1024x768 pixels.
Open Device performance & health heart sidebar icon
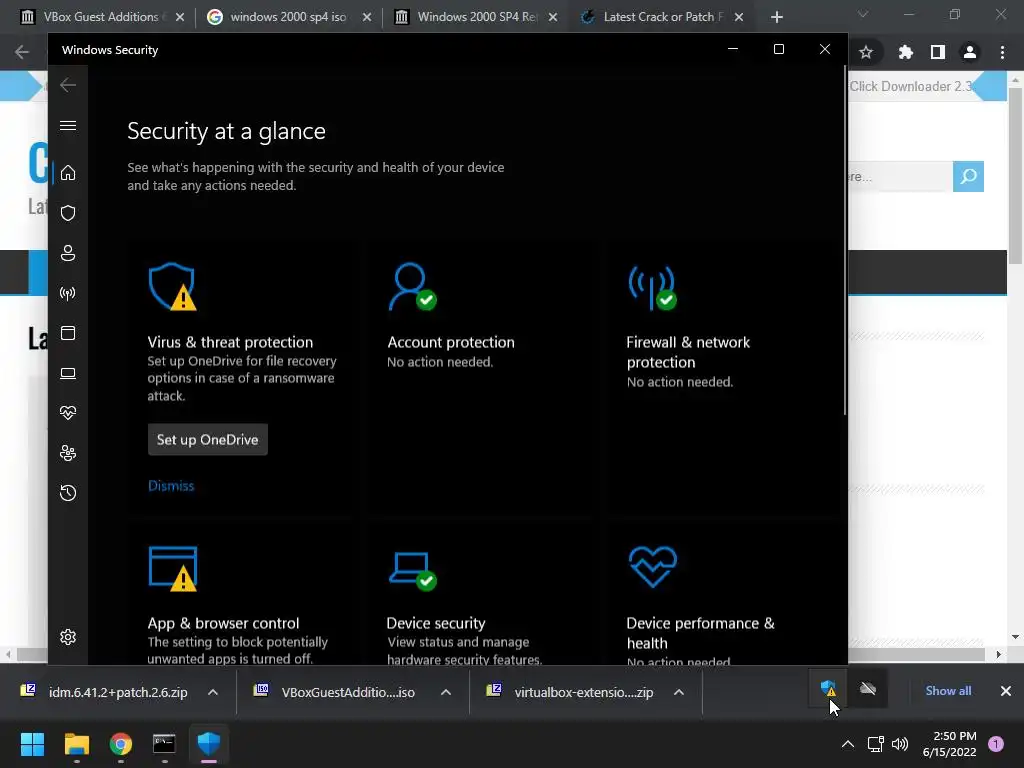coord(68,413)
